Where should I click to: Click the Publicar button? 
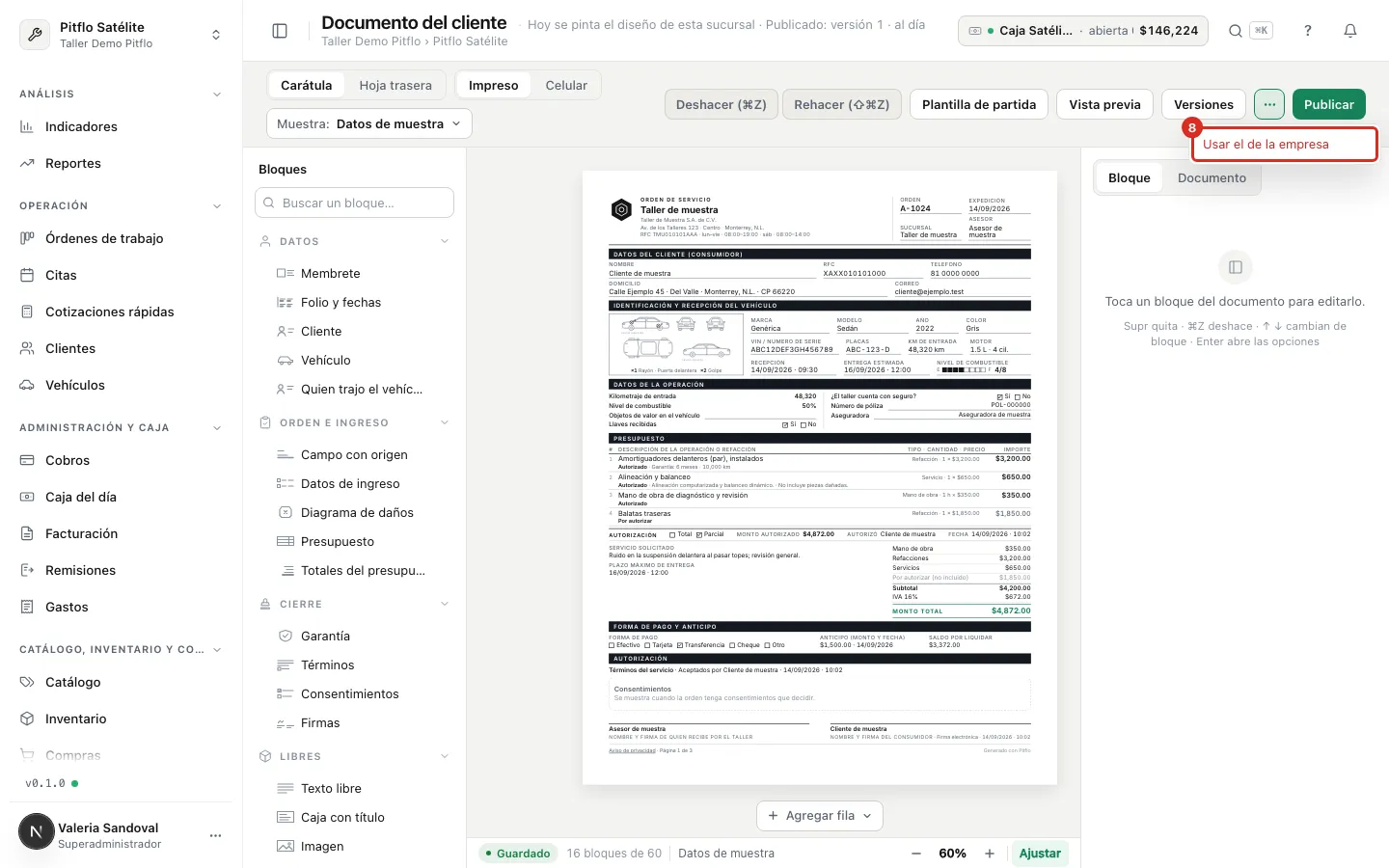click(1329, 104)
